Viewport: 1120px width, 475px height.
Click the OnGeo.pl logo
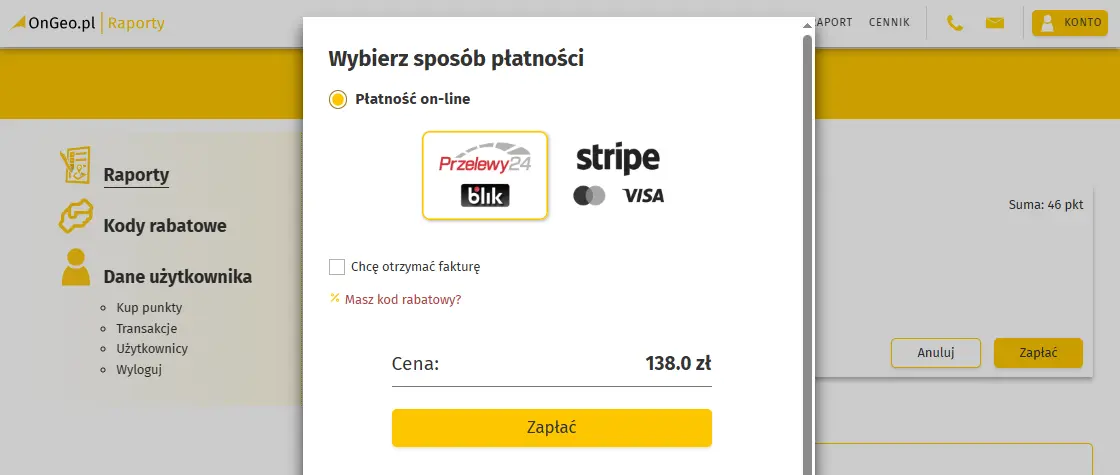point(55,23)
